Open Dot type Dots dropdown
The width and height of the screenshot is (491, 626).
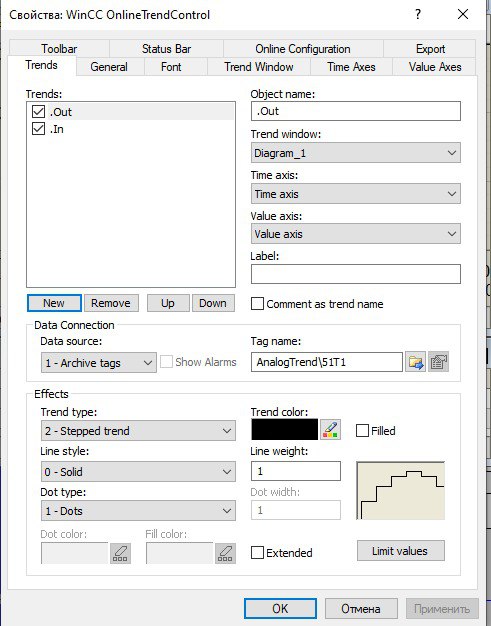(x=138, y=511)
